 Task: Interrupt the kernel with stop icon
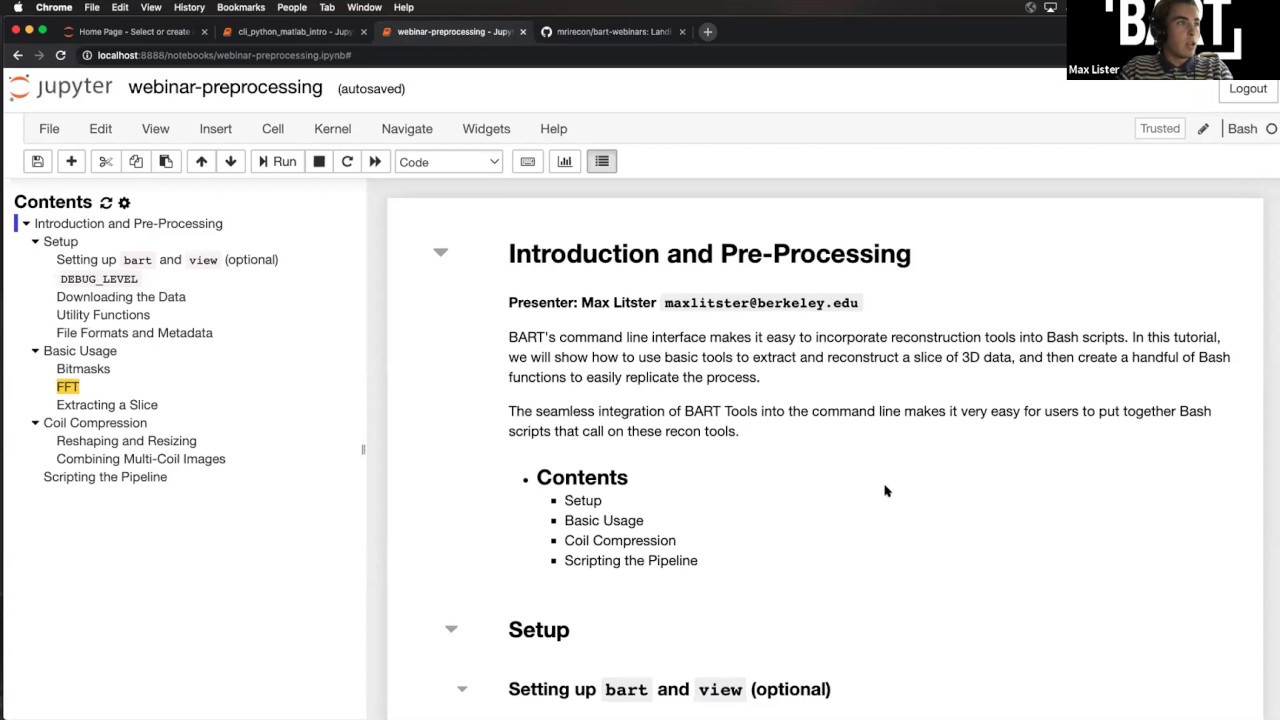(x=319, y=162)
